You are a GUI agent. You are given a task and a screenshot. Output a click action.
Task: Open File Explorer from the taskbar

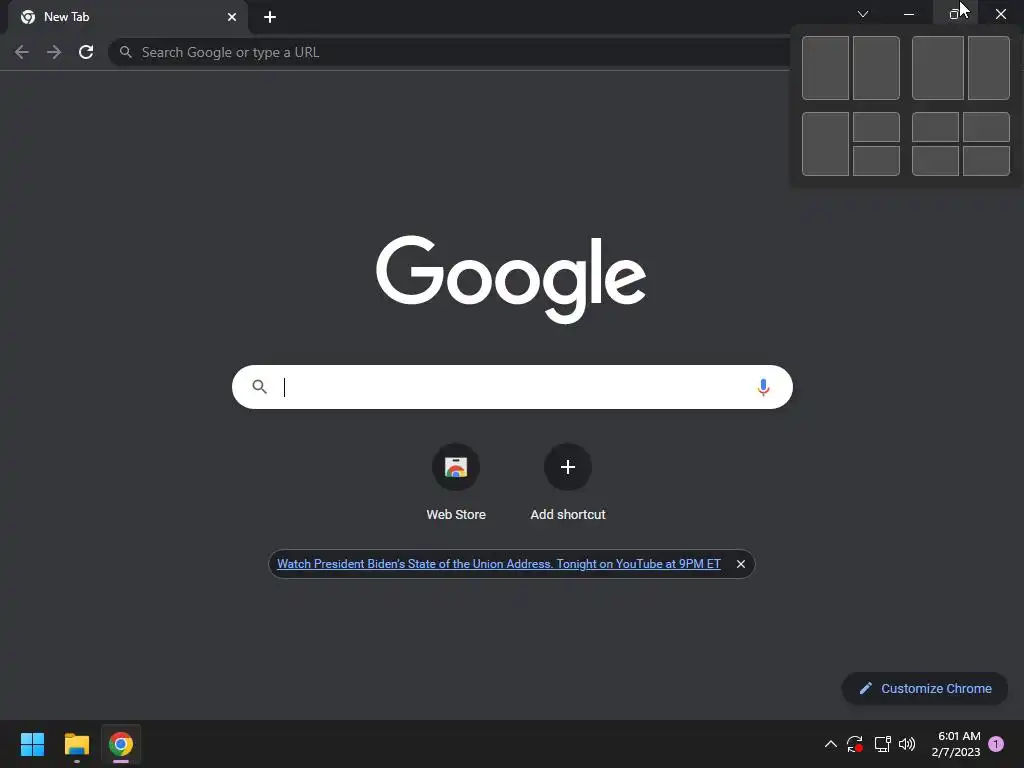click(76, 744)
